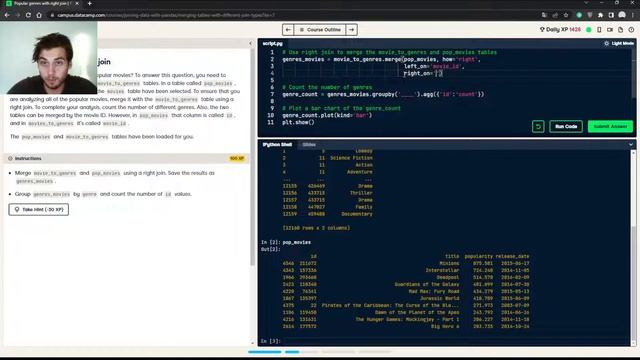Open the info icon in header
Viewport: 640px width, 360px height.
pos(631,30)
